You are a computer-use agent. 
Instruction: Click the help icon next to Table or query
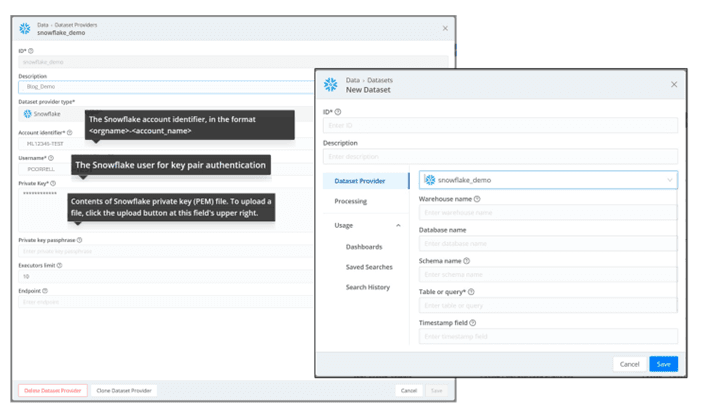click(x=470, y=292)
